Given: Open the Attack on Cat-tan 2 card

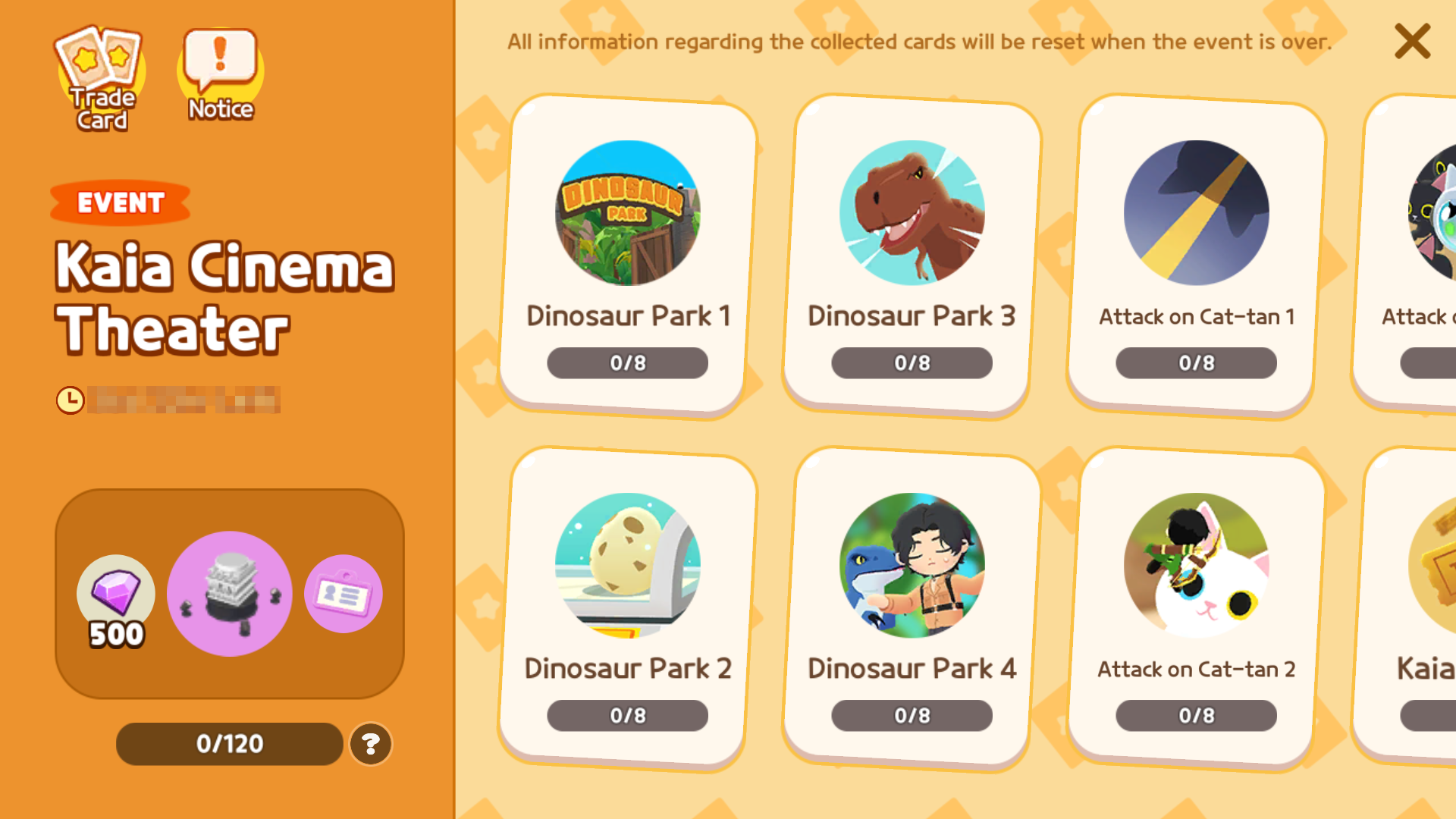Looking at the screenshot, I should tap(1197, 609).
